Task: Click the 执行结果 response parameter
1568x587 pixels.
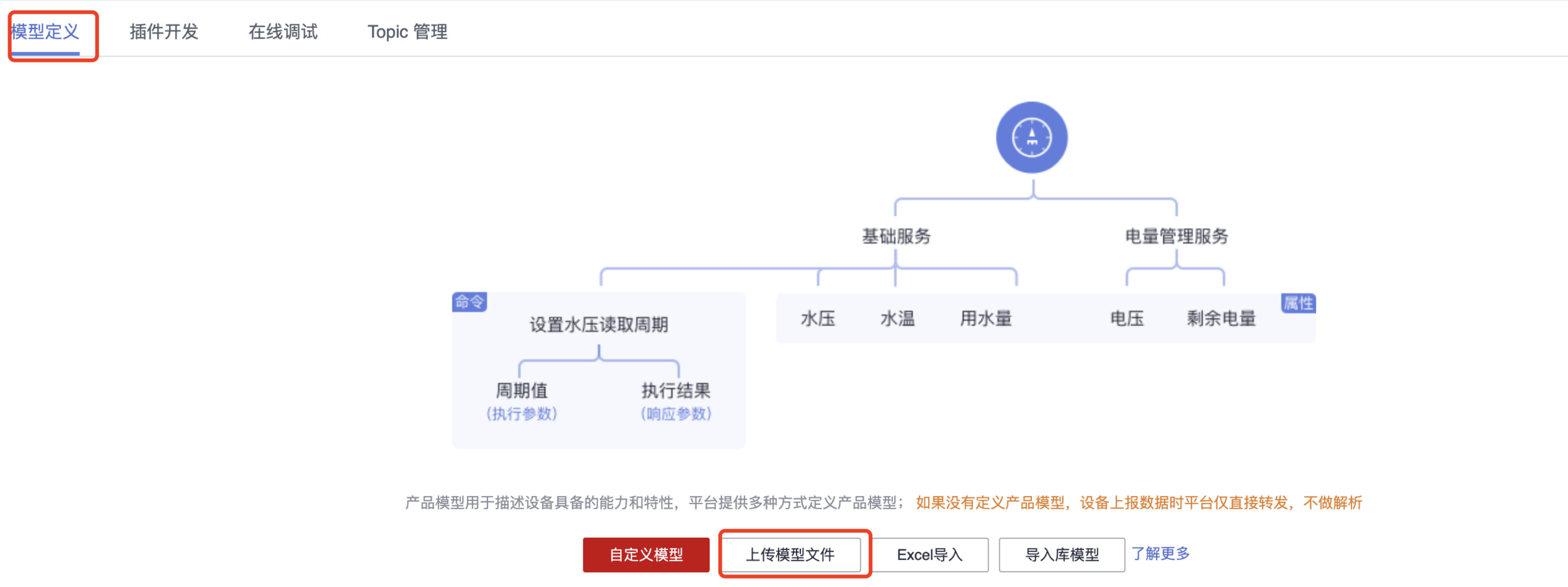Action: (x=676, y=390)
